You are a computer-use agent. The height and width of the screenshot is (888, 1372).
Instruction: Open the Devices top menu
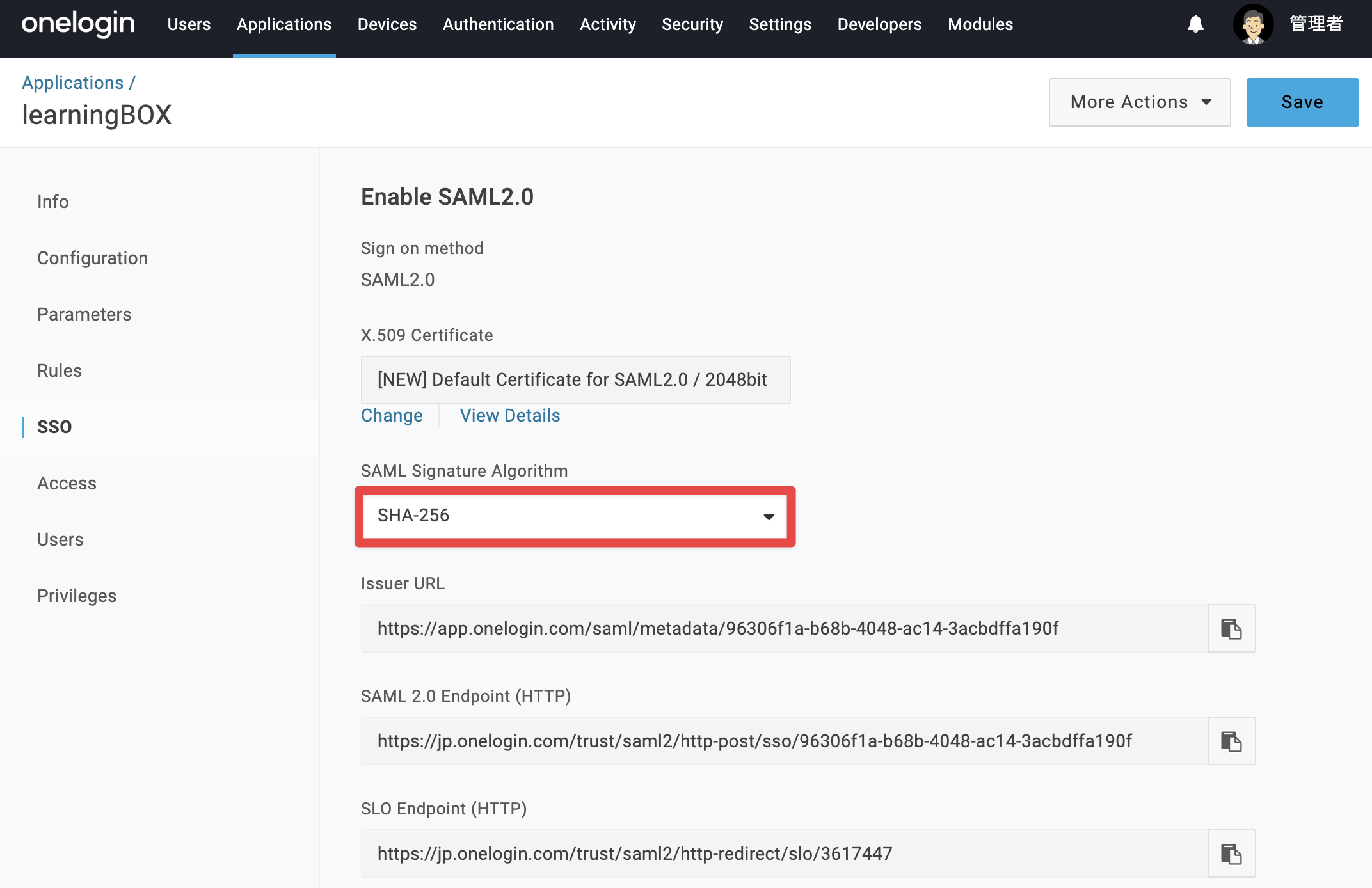point(387,24)
